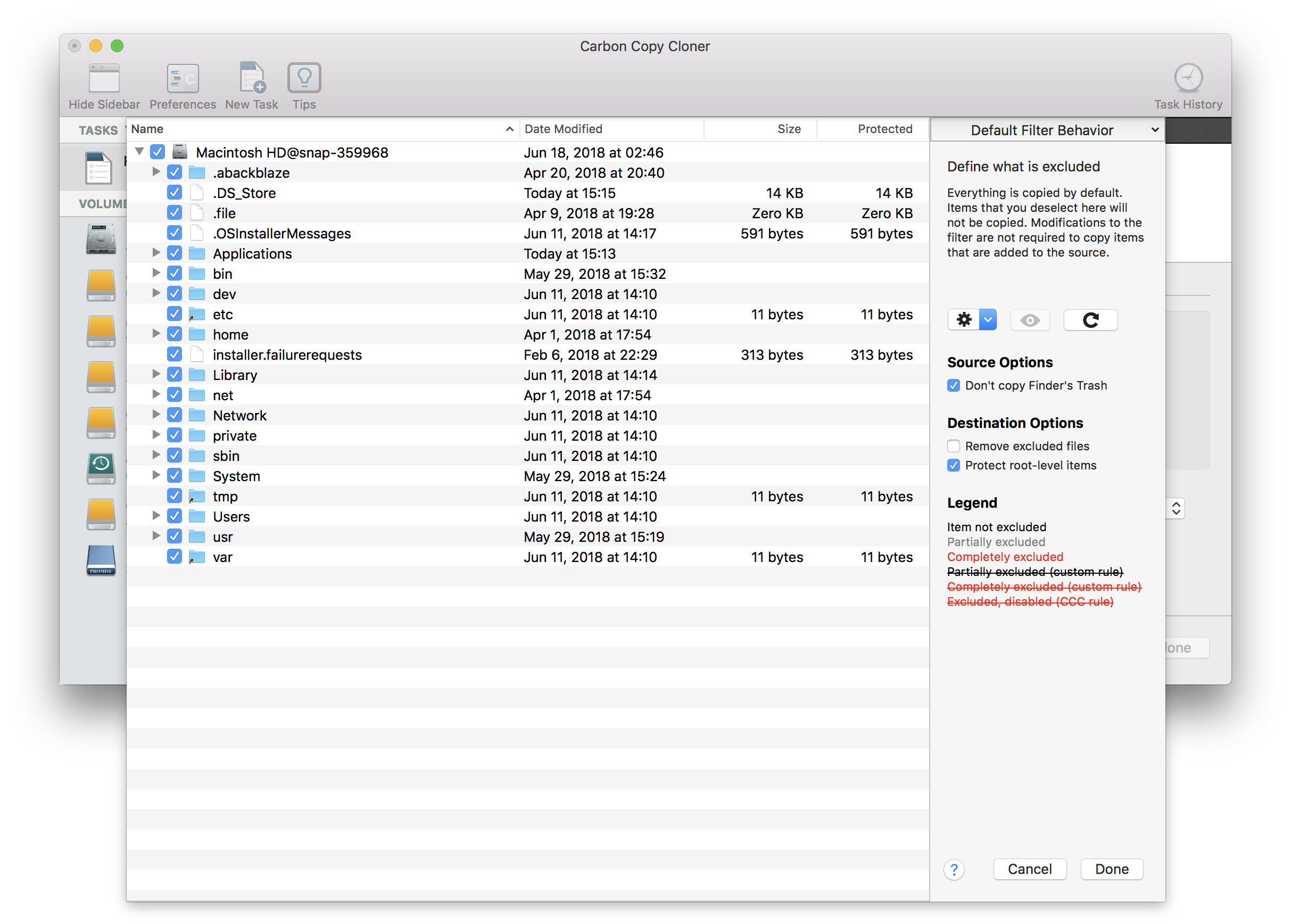Viewport: 1291px width, 924px height.
Task: Enable Remove excluded files checkbox
Action: tap(954, 446)
